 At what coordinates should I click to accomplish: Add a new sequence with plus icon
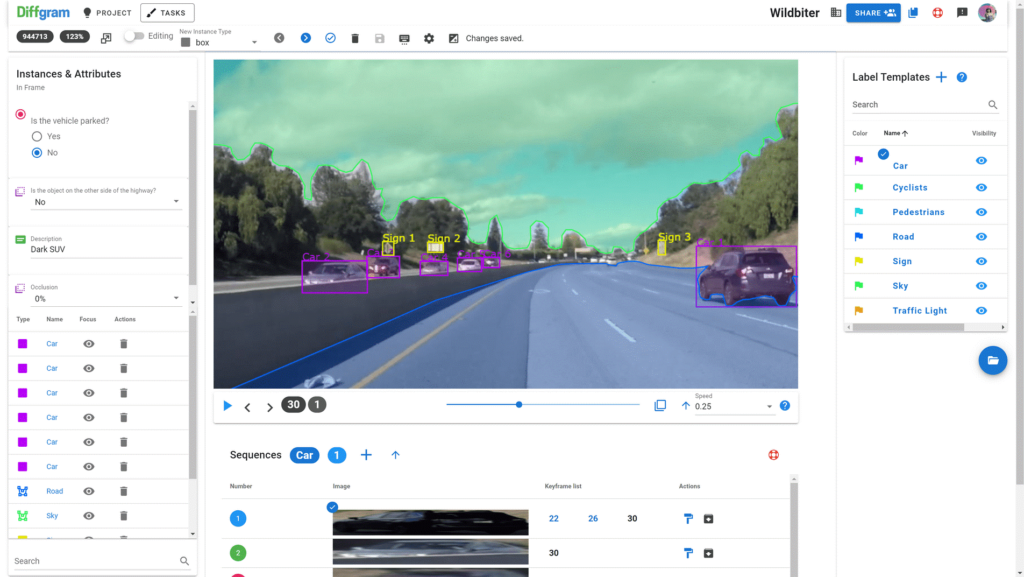click(366, 455)
